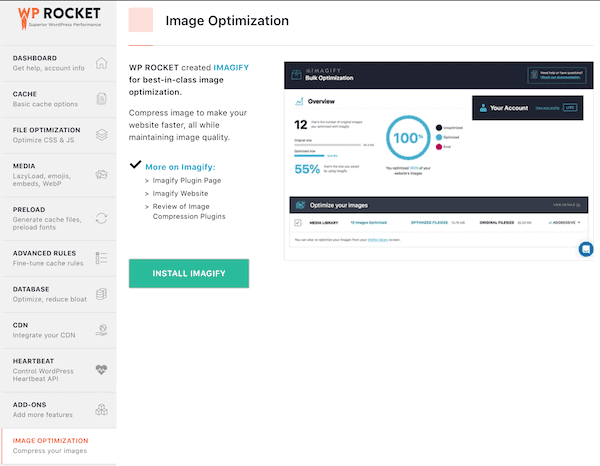Click the WP Rocket logo
600x466 pixels.
[59, 17]
